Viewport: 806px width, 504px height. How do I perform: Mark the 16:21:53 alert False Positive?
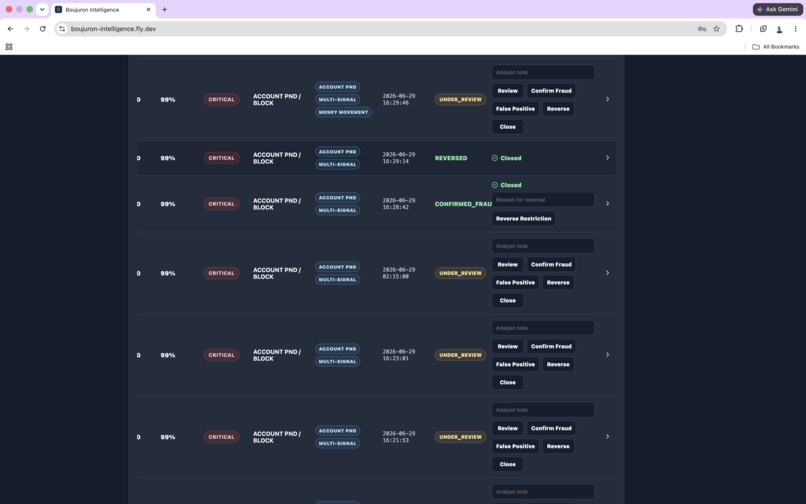[x=515, y=446]
